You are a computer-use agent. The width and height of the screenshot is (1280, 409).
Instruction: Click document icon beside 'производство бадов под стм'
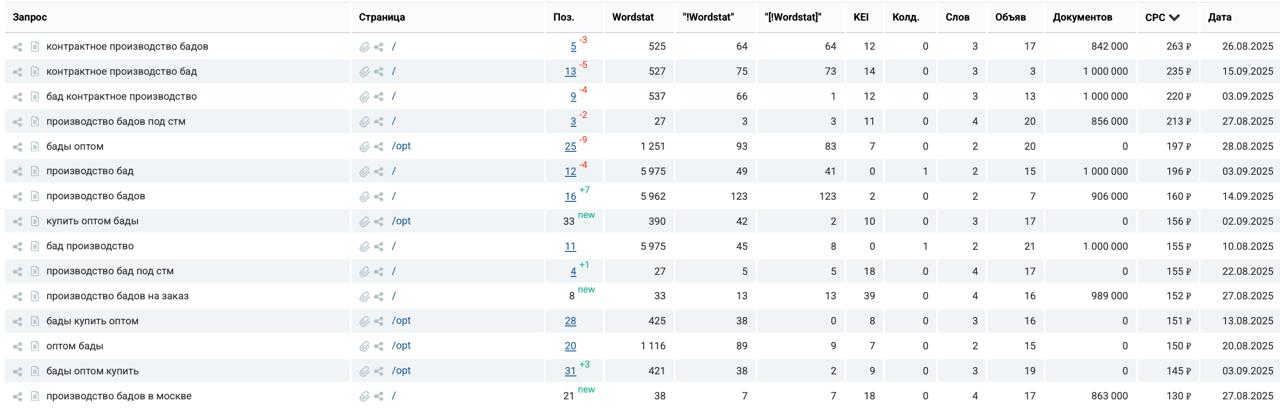click(x=35, y=122)
